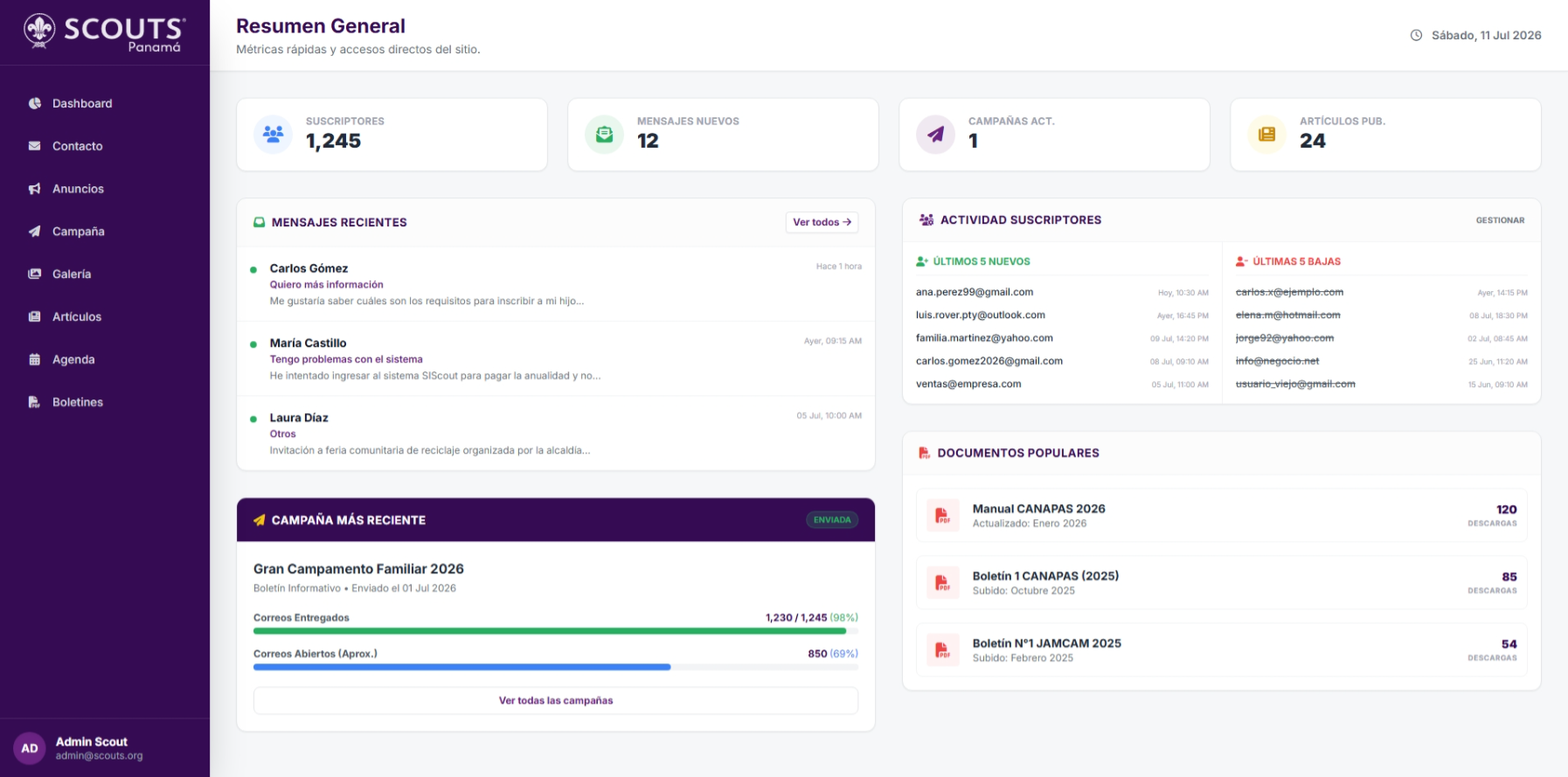1568x777 pixels.
Task: Click the Scouts Panamá fleur-de-lis logo
Action: coord(39,31)
